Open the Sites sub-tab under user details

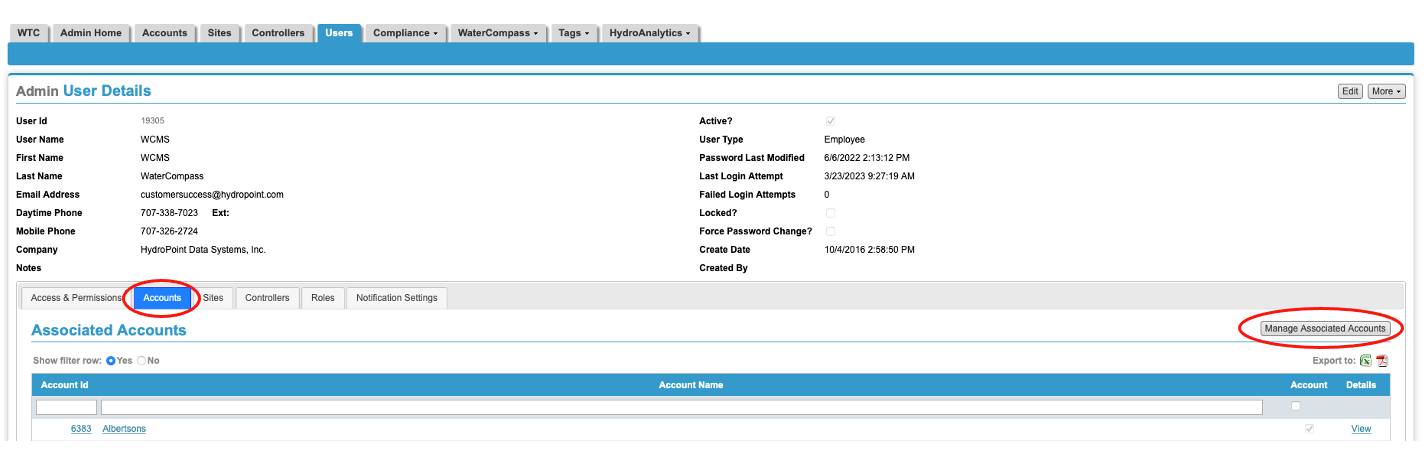[x=213, y=298]
